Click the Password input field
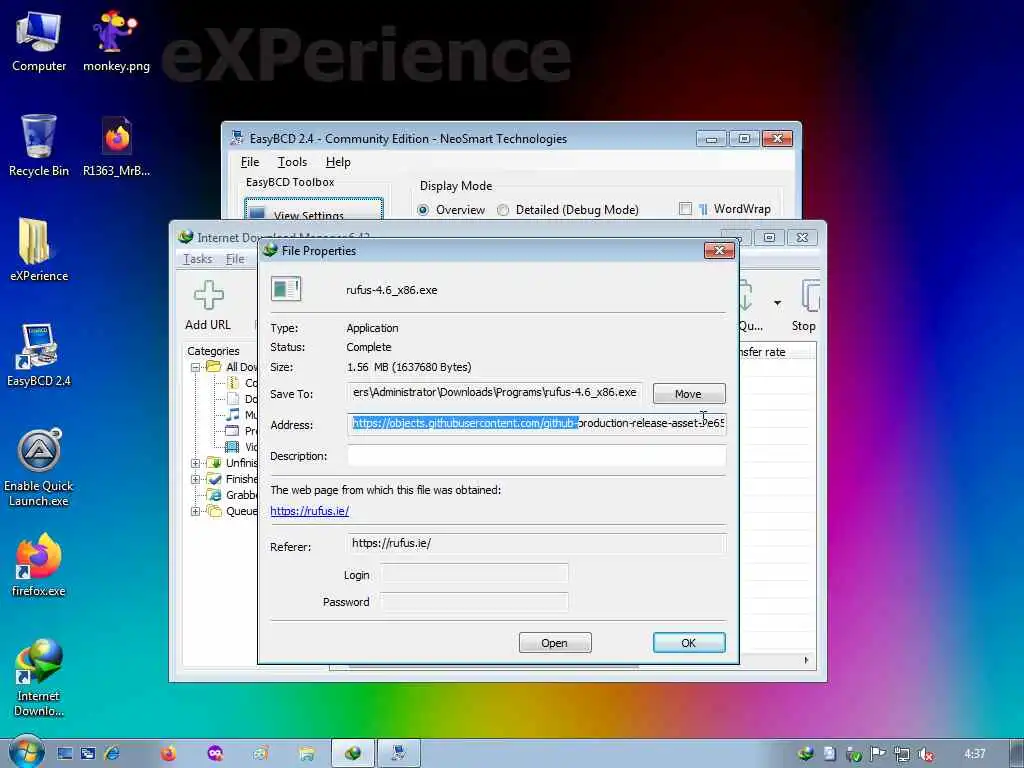 coord(474,601)
